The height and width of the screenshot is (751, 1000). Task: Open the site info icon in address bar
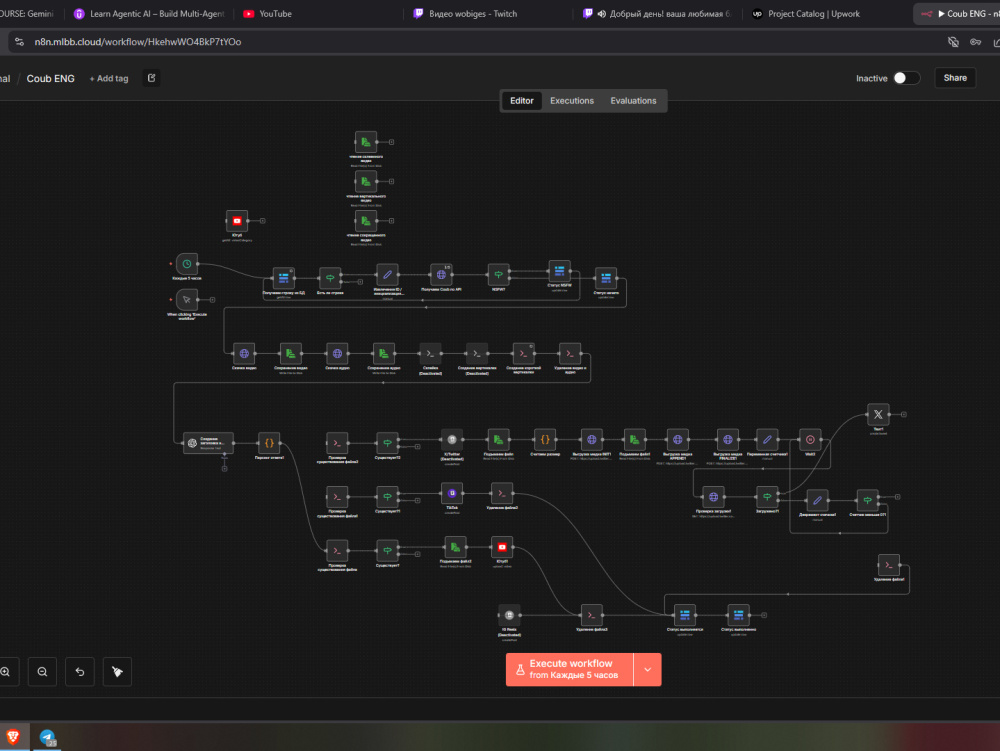pos(20,42)
